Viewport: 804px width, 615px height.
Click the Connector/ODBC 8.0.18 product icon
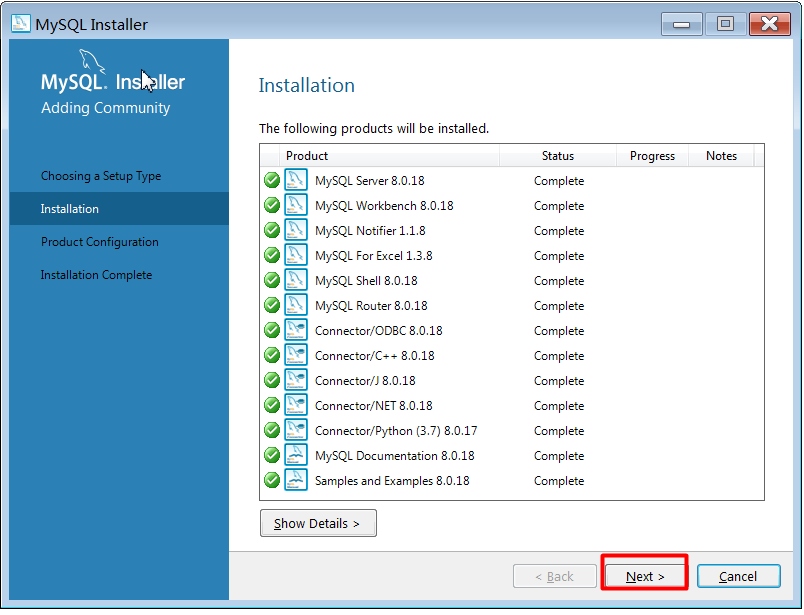(296, 331)
